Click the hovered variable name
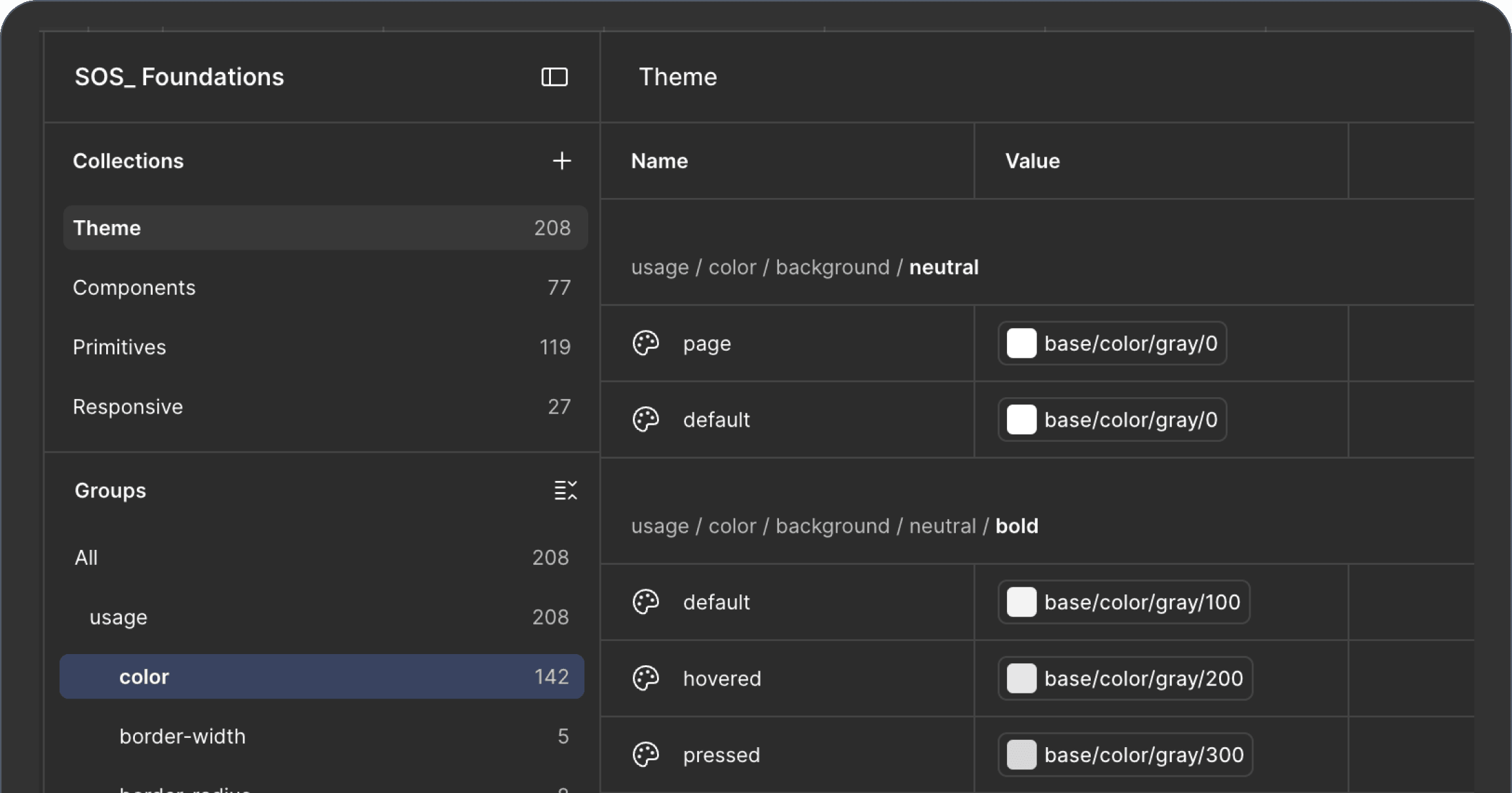The height and width of the screenshot is (793, 1512). [x=722, y=678]
